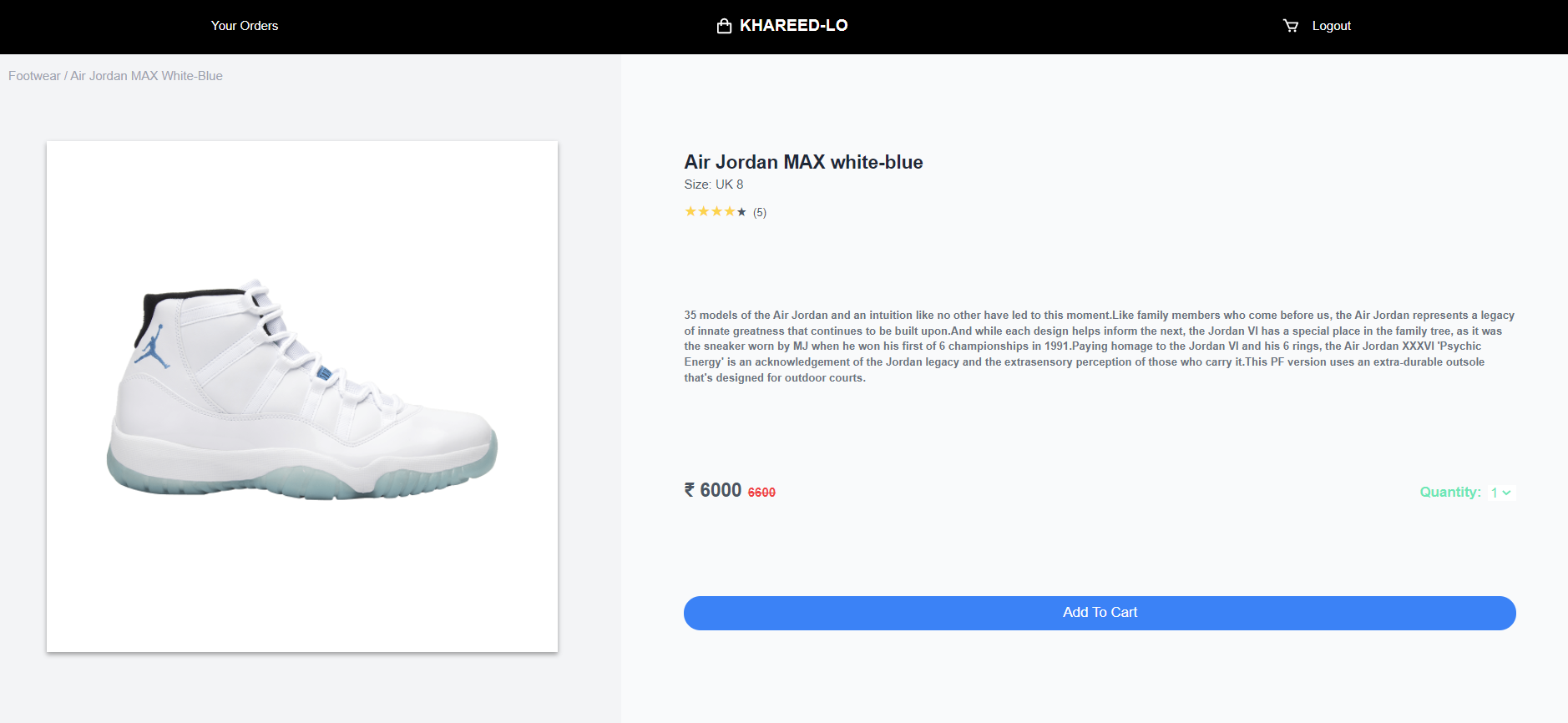Click Air Jordan MAX White-Blue breadcrumb
The height and width of the screenshot is (723, 1568).
point(146,76)
